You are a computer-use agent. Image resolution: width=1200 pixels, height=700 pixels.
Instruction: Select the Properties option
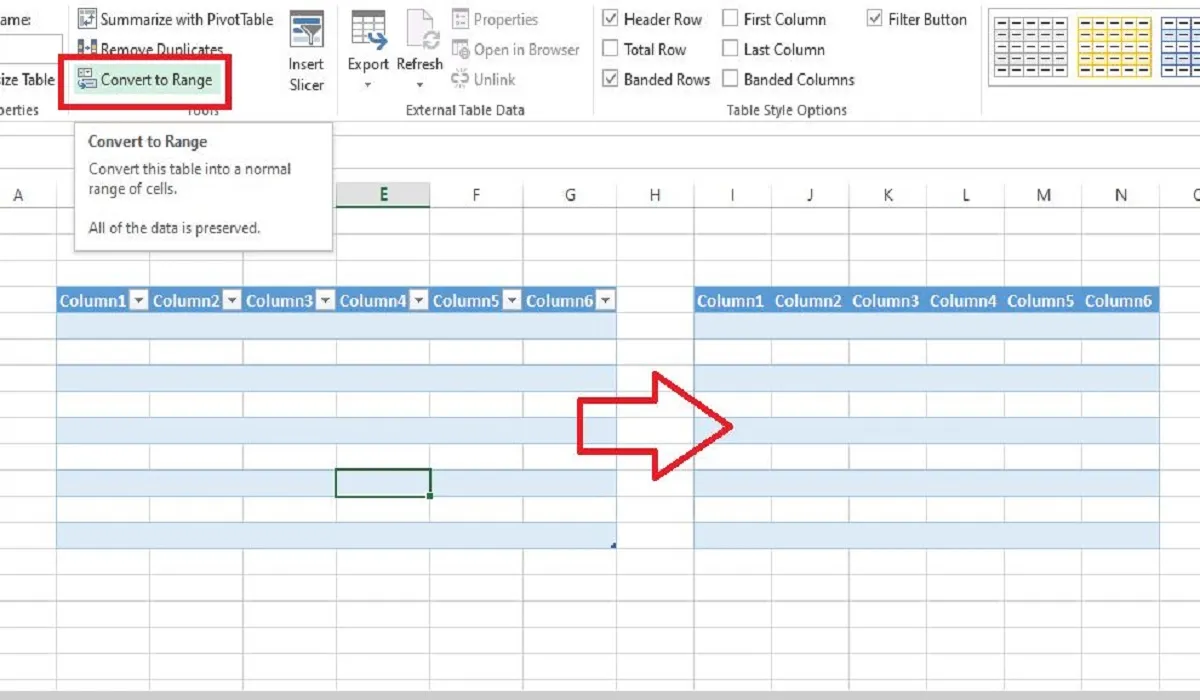tap(497, 19)
